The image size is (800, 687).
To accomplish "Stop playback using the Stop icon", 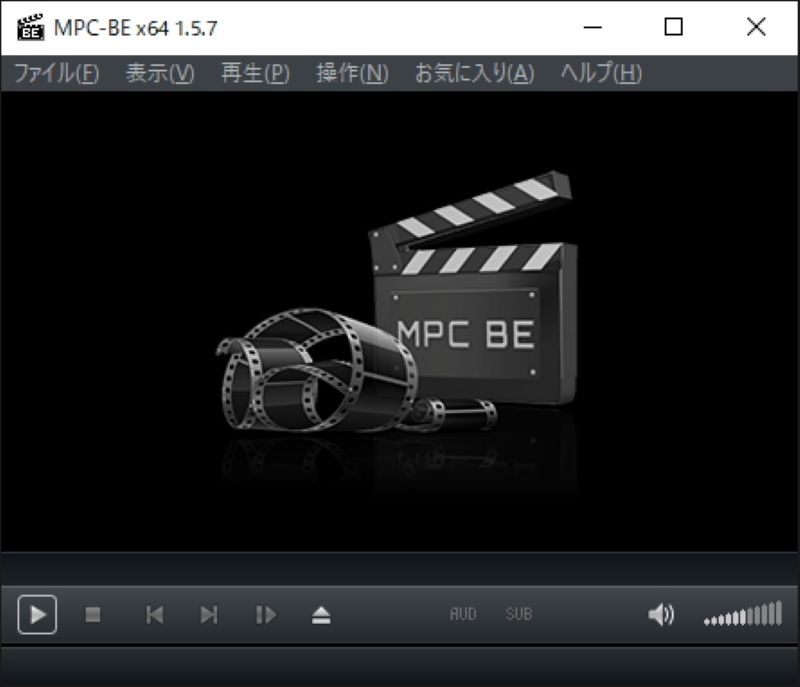I will 92,616.
